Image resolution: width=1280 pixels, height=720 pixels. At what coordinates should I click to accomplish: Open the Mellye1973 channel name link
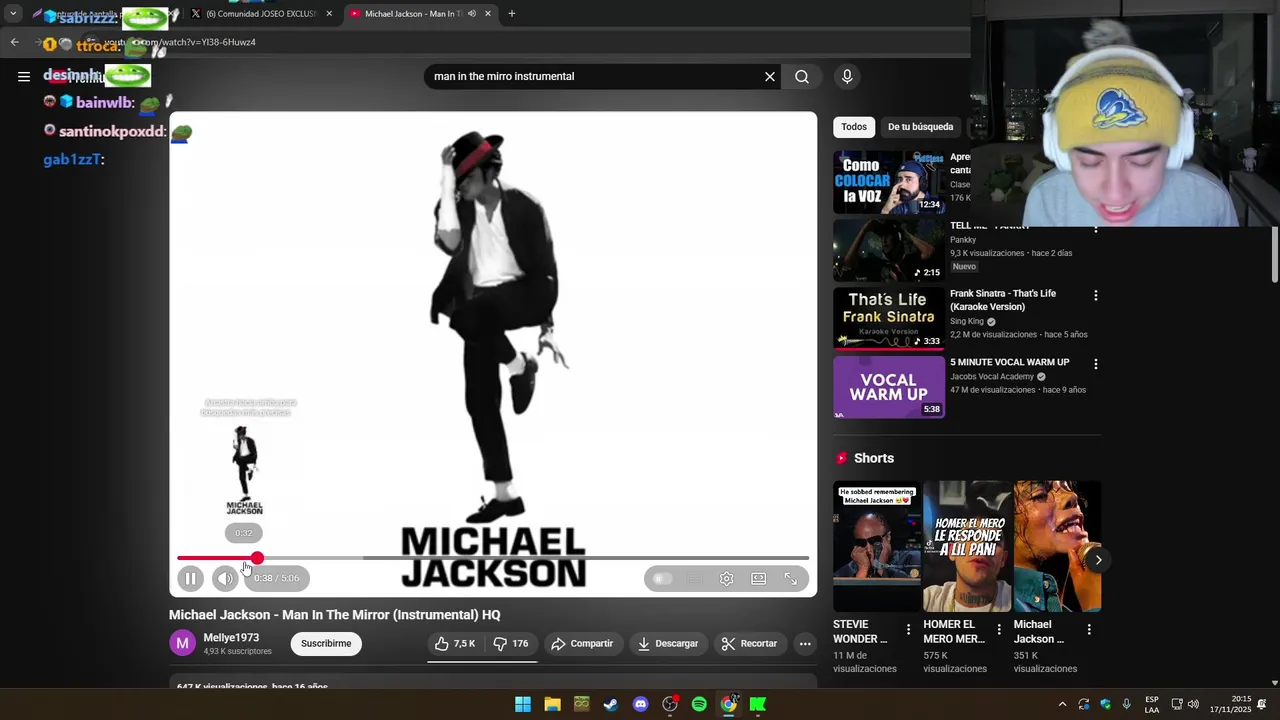pyautogui.click(x=231, y=638)
